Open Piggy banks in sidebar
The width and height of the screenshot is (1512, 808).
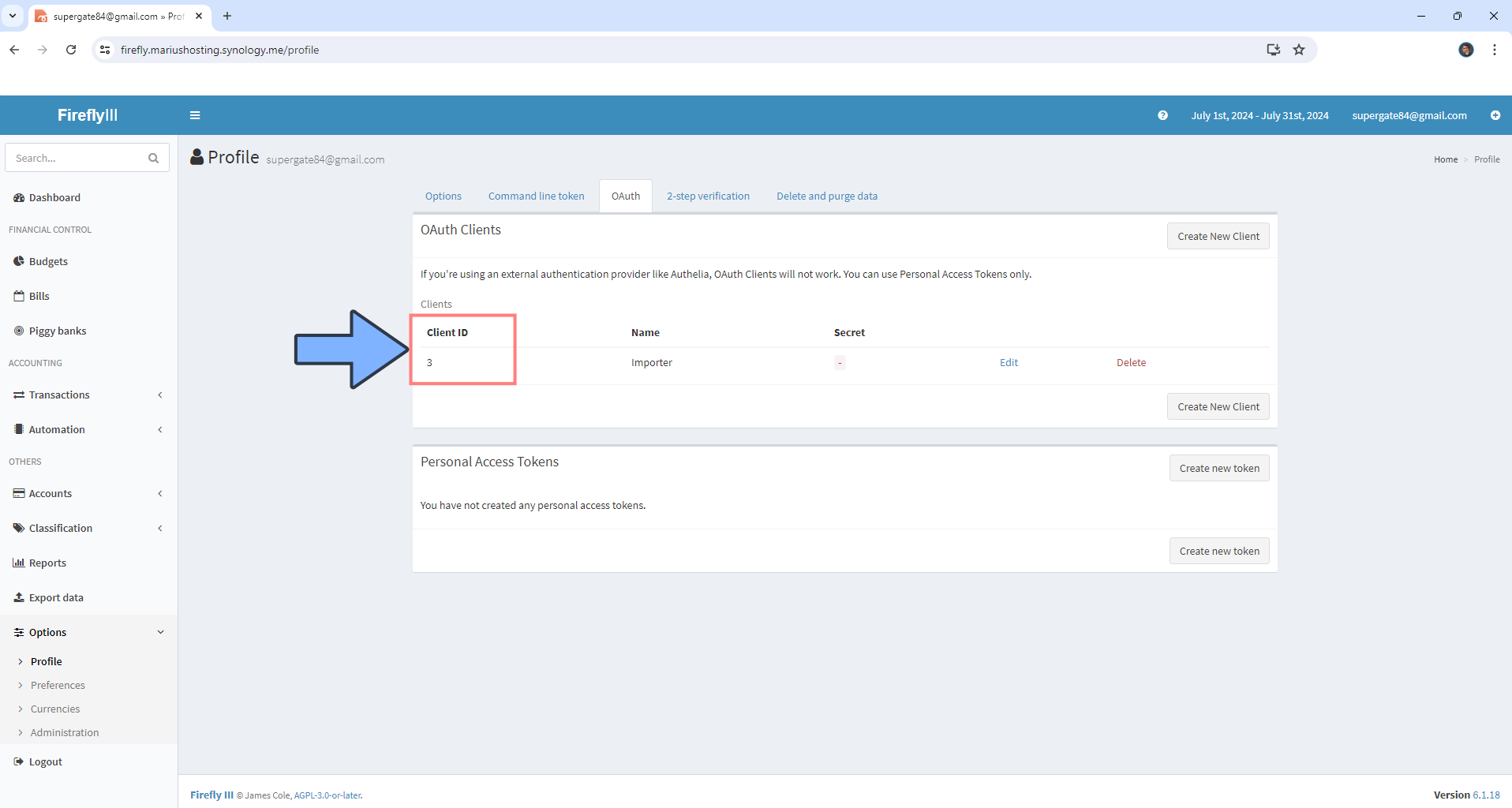point(57,331)
